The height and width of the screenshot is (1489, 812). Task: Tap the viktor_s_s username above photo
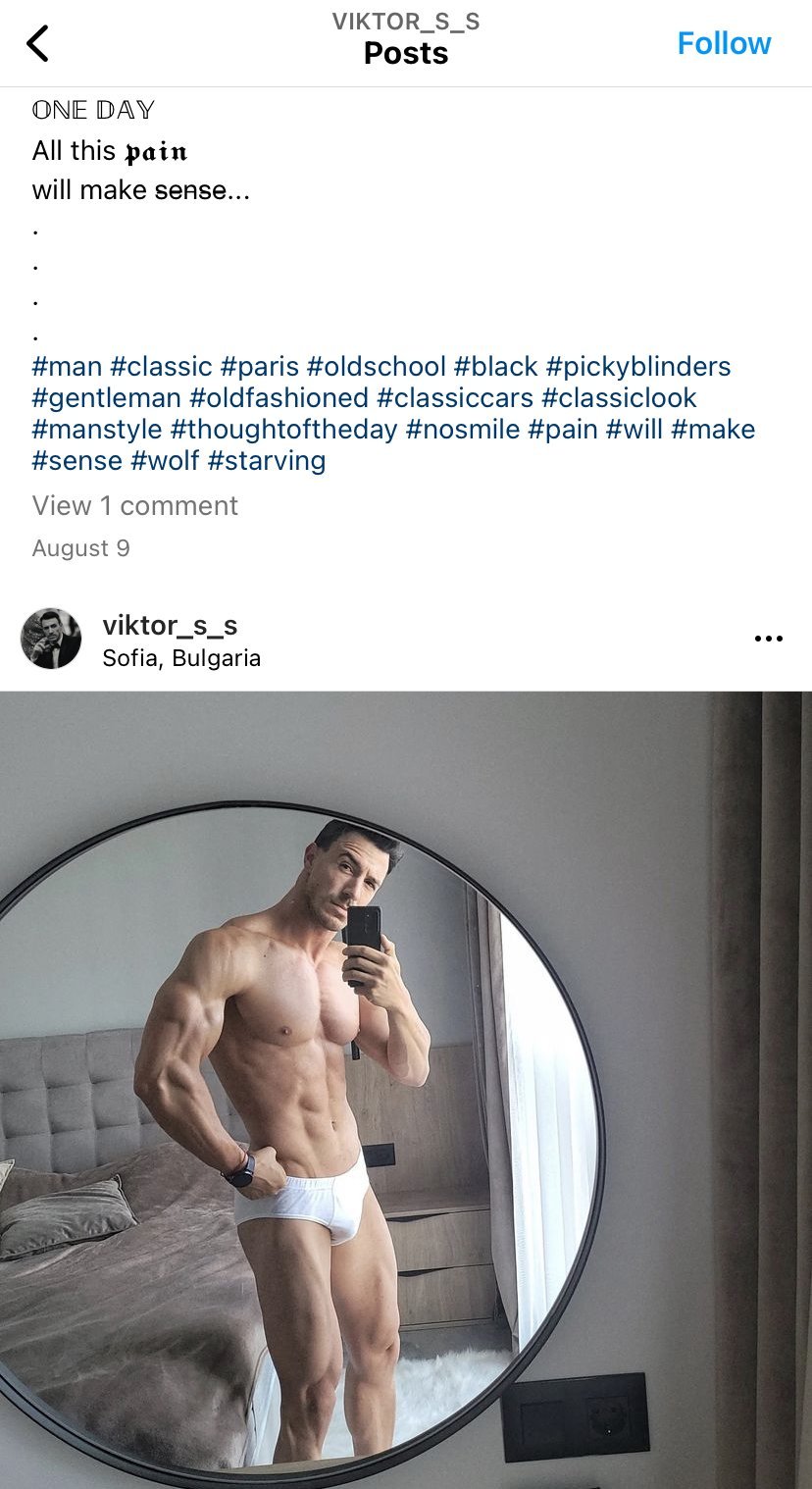pos(170,625)
